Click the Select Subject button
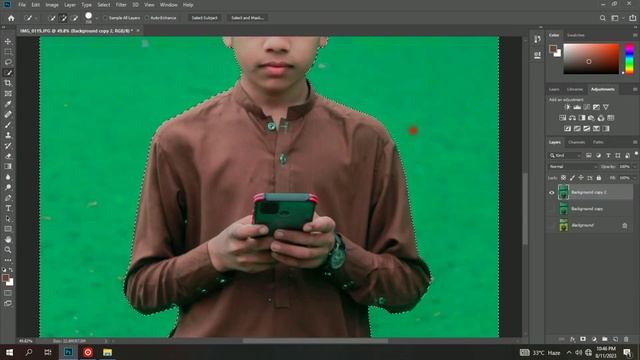This screenshot has width=640, height=360. (204, 18)
